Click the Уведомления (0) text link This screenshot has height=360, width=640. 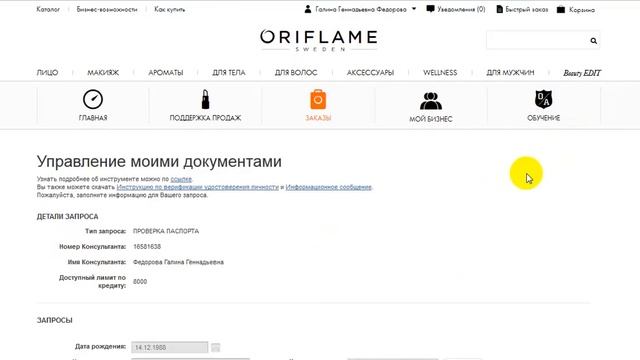pos(461,9)
